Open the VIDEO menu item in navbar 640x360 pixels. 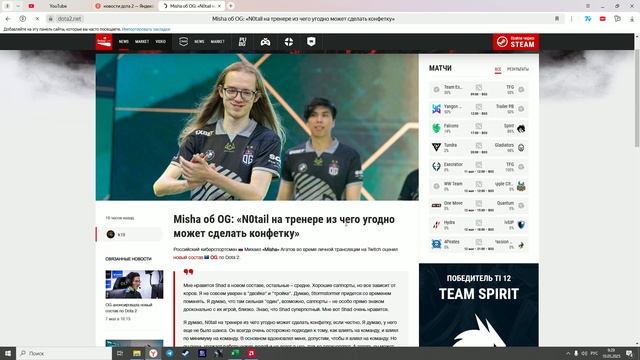pos(160,42)
